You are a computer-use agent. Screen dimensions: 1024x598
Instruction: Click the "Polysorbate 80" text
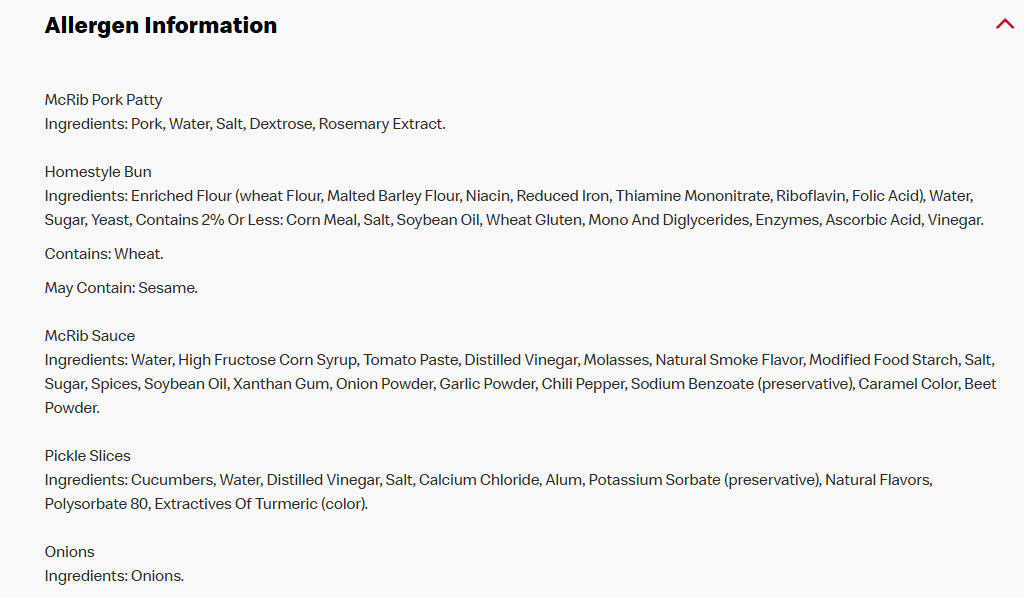(95, 504)
